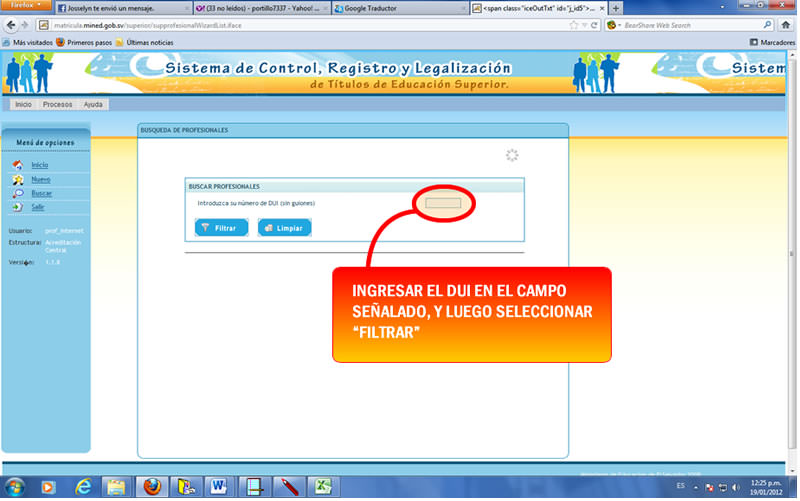Open the Procesos menu
The height and width of the screenshot is (501, 800).
pos(57,104)
